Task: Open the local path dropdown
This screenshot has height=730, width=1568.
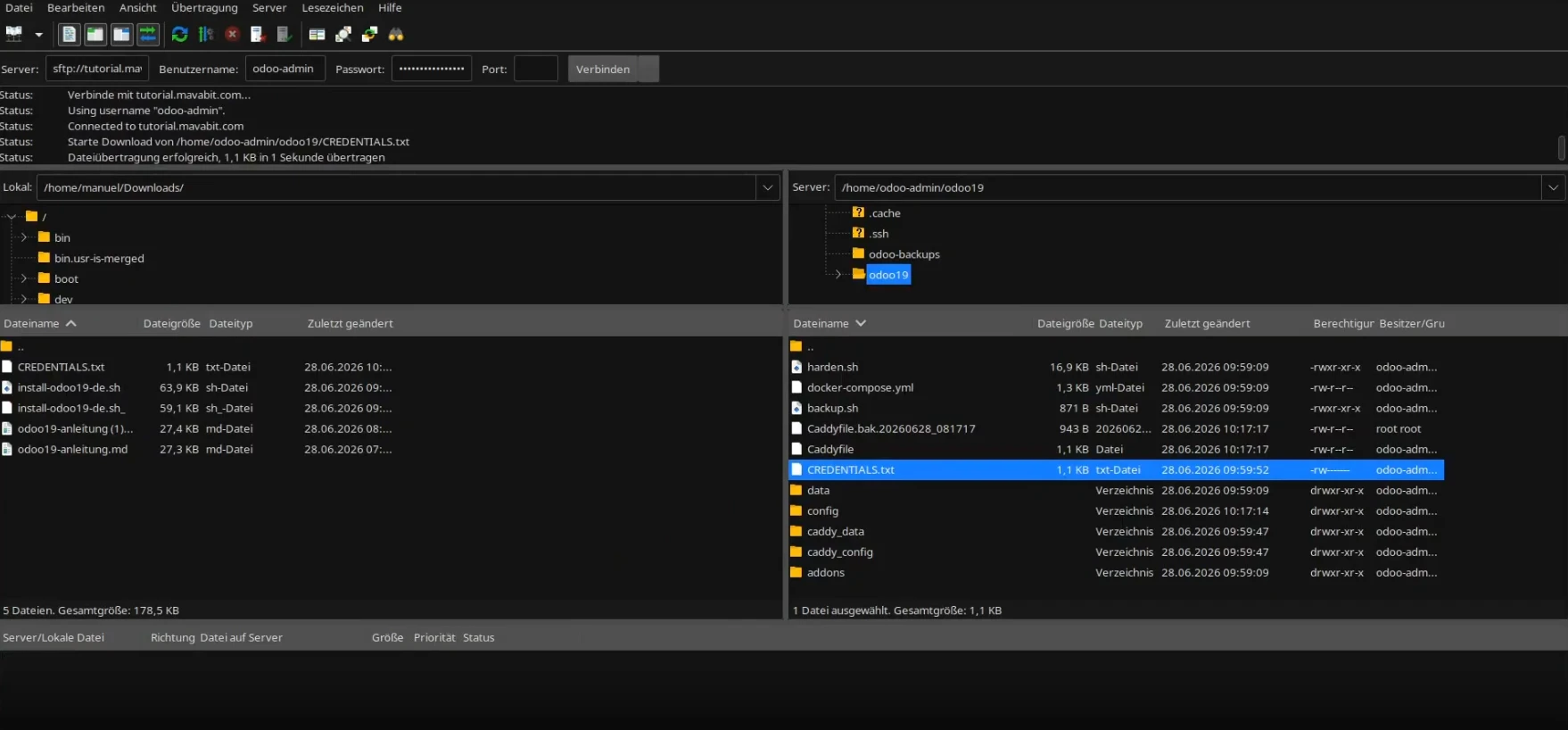Action: point(767,187)
